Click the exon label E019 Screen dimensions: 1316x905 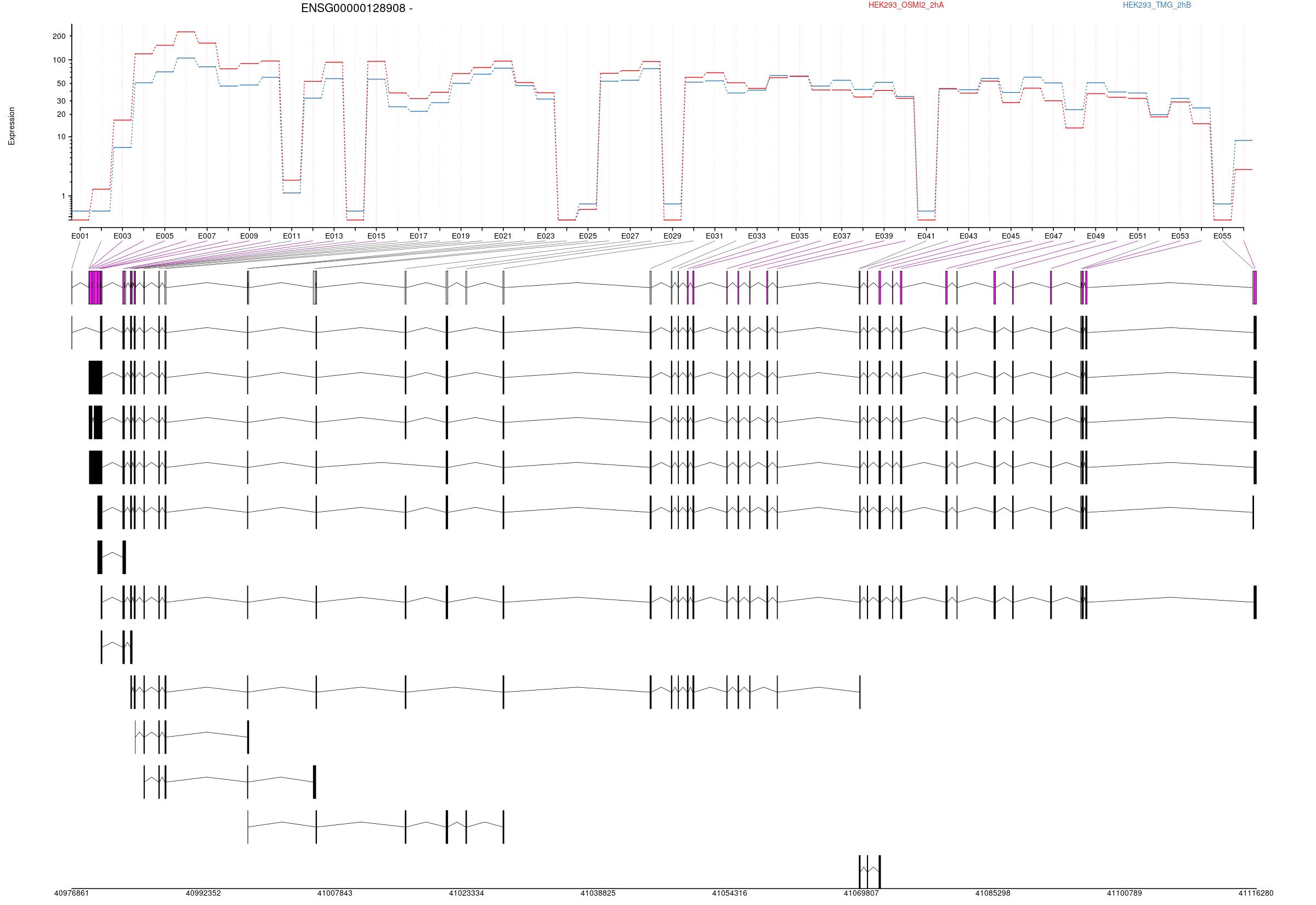coord(461,236)
